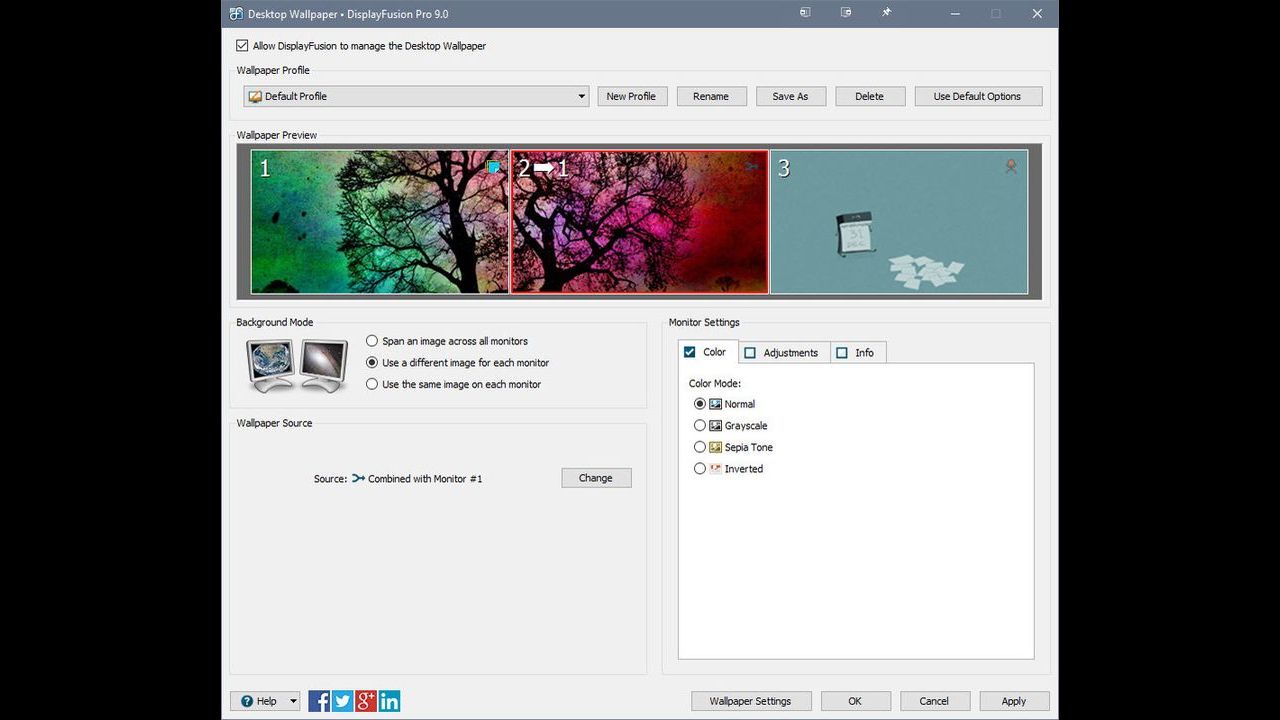Select the Normal color mode radio button

(x=700, y=404)
